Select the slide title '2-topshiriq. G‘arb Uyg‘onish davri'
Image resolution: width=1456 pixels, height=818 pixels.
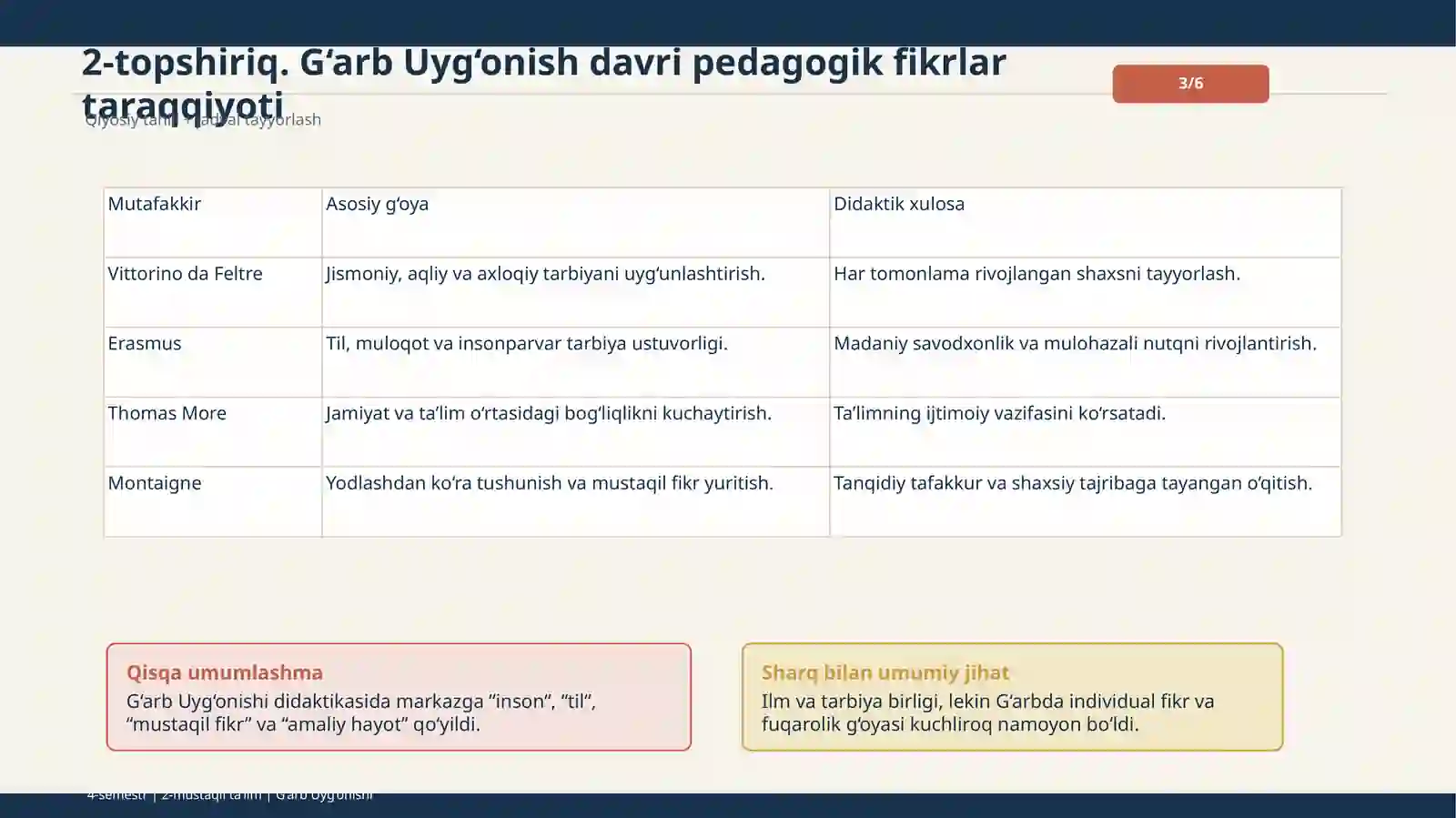click(x=544, y=84)
